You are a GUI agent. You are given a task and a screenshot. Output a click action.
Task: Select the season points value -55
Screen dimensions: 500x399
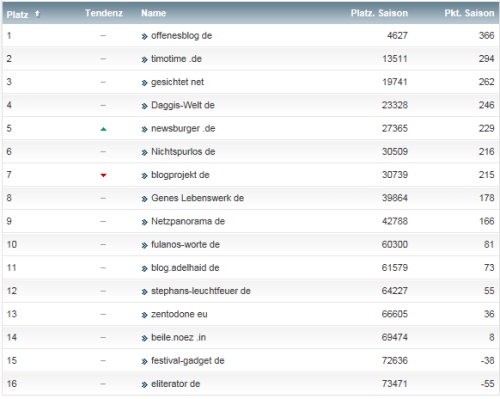click(487, 384)
